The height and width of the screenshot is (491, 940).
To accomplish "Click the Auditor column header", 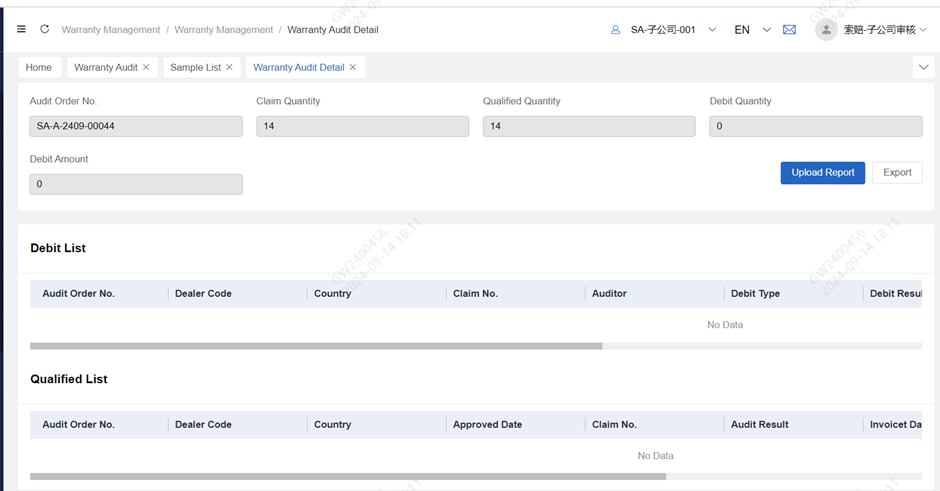I will [609, 294].
